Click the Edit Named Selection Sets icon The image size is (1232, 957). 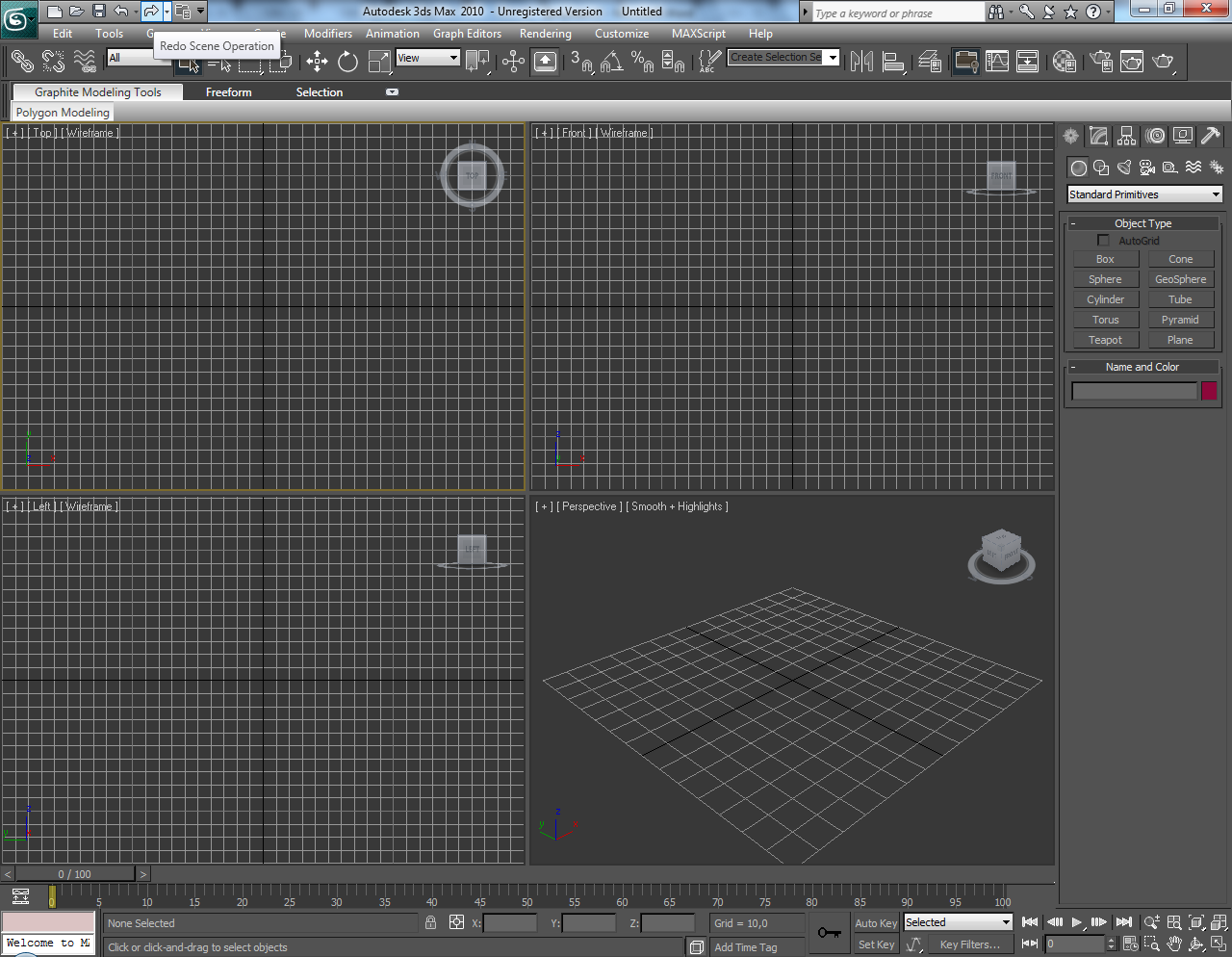point(708,62)
